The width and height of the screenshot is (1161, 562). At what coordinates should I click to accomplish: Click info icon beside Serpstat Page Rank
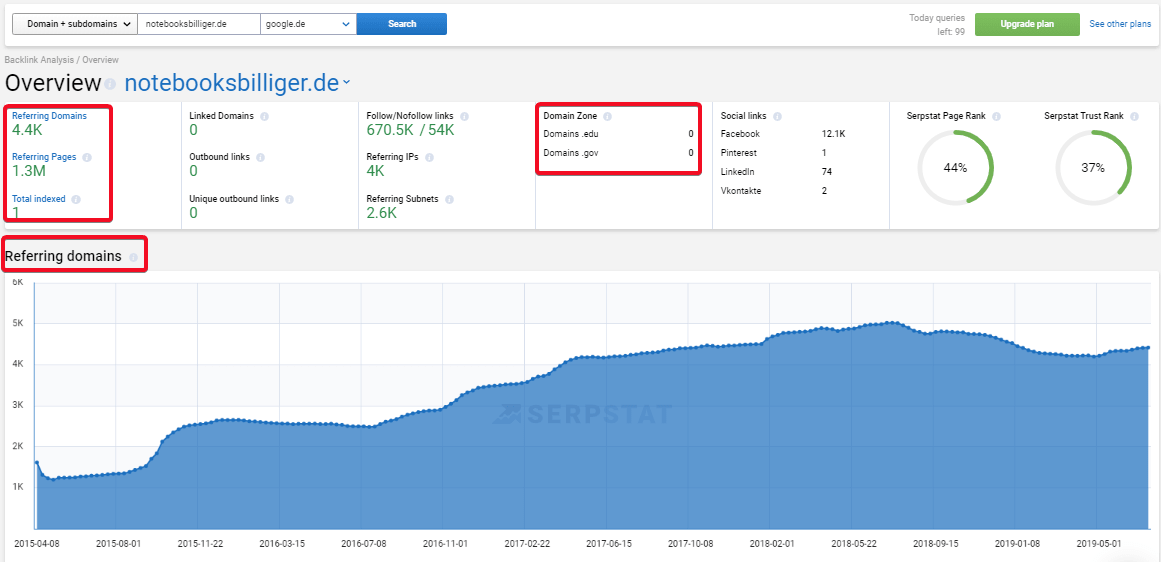click(996, 116)
